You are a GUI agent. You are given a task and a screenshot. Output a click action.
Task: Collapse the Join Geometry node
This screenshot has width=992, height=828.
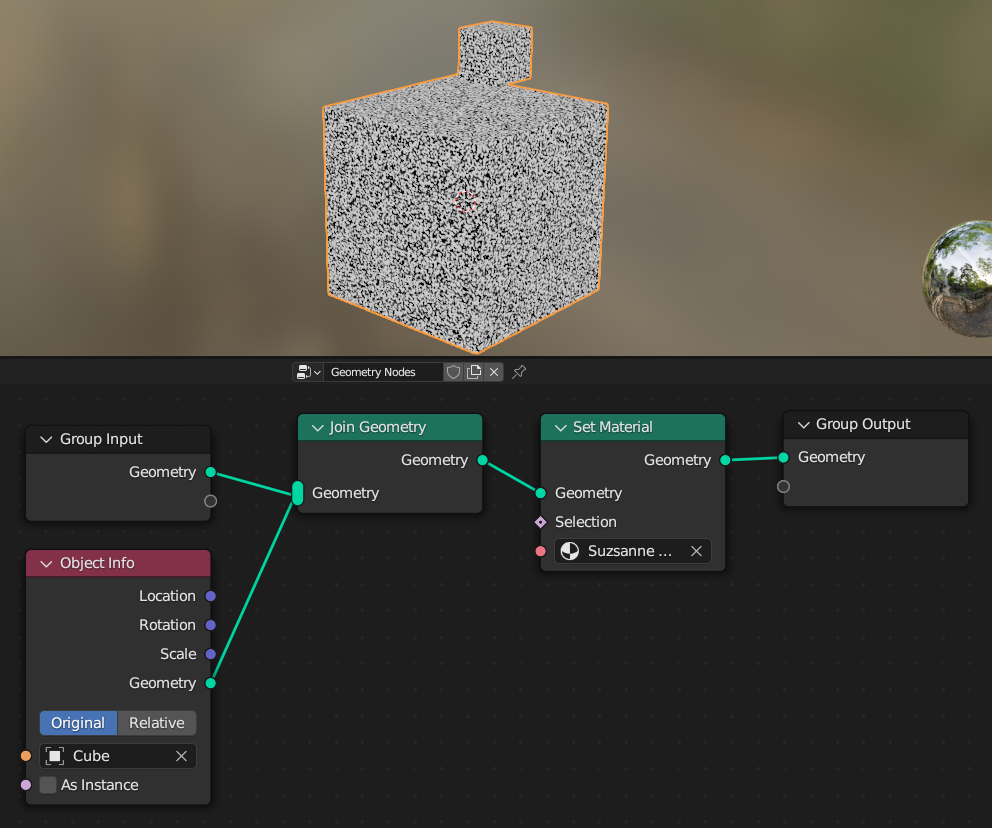tap(318, 428)
